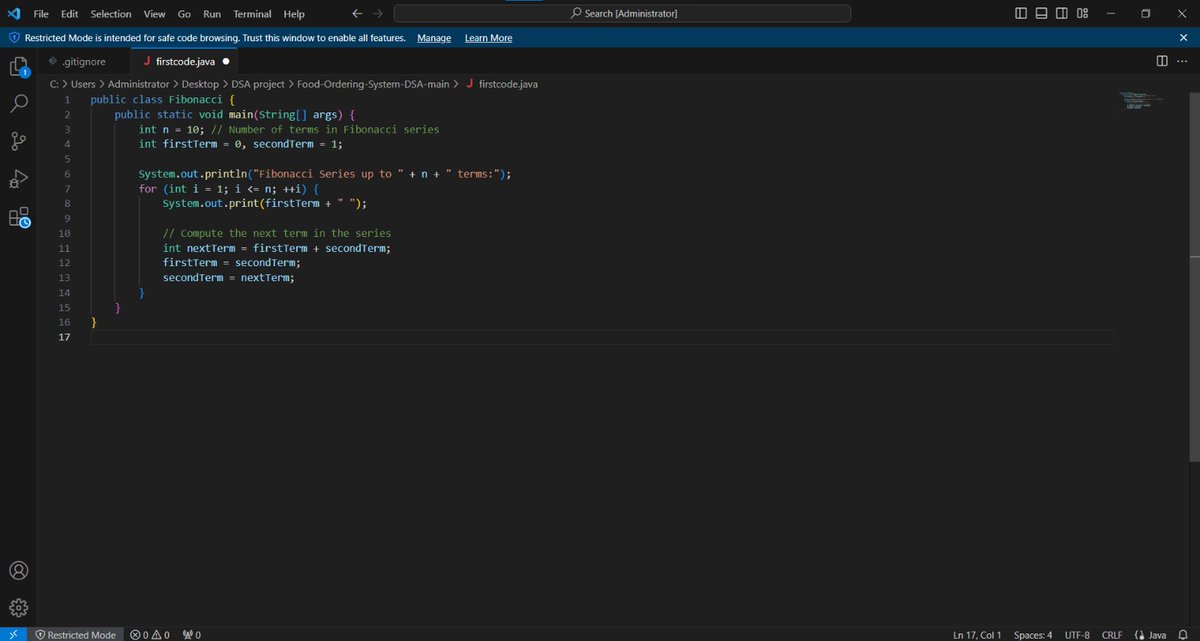Open the Help menu

[x=294, y=14]
